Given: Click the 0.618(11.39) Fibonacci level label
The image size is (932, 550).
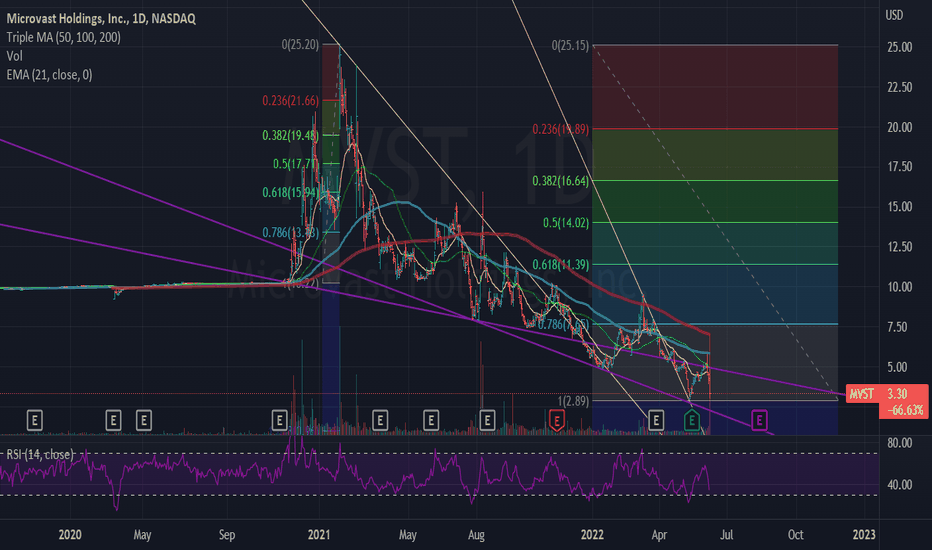Looking at the screenshot, I should click(x=561, y=265).
